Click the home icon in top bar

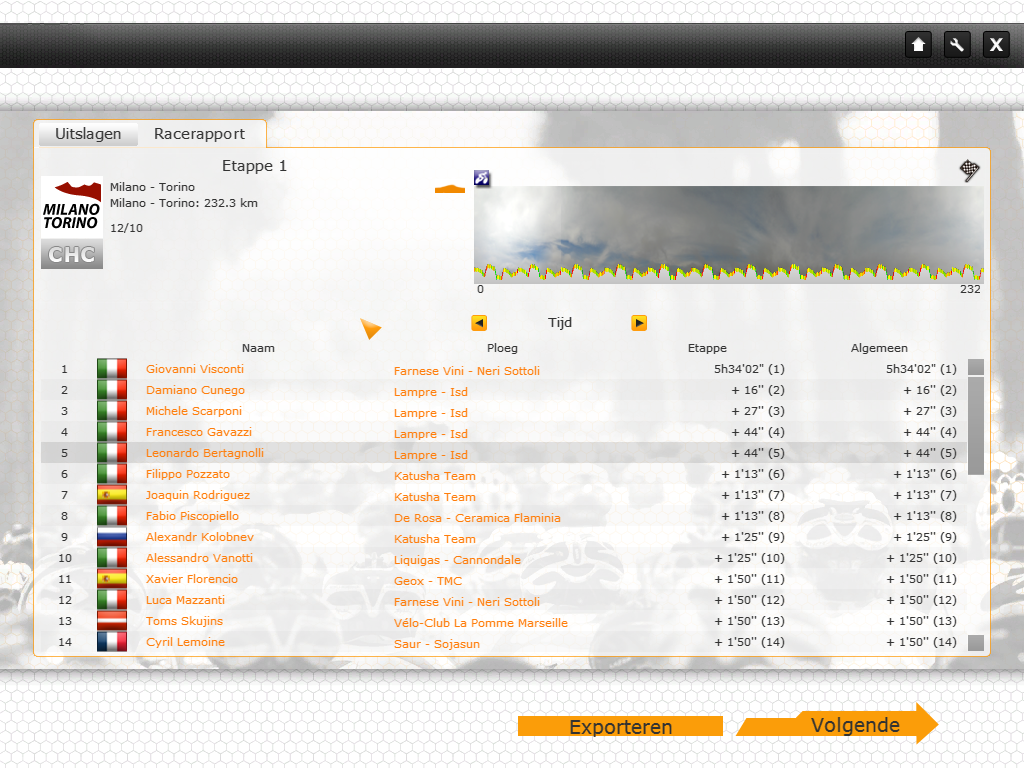(x=918, y=45)
